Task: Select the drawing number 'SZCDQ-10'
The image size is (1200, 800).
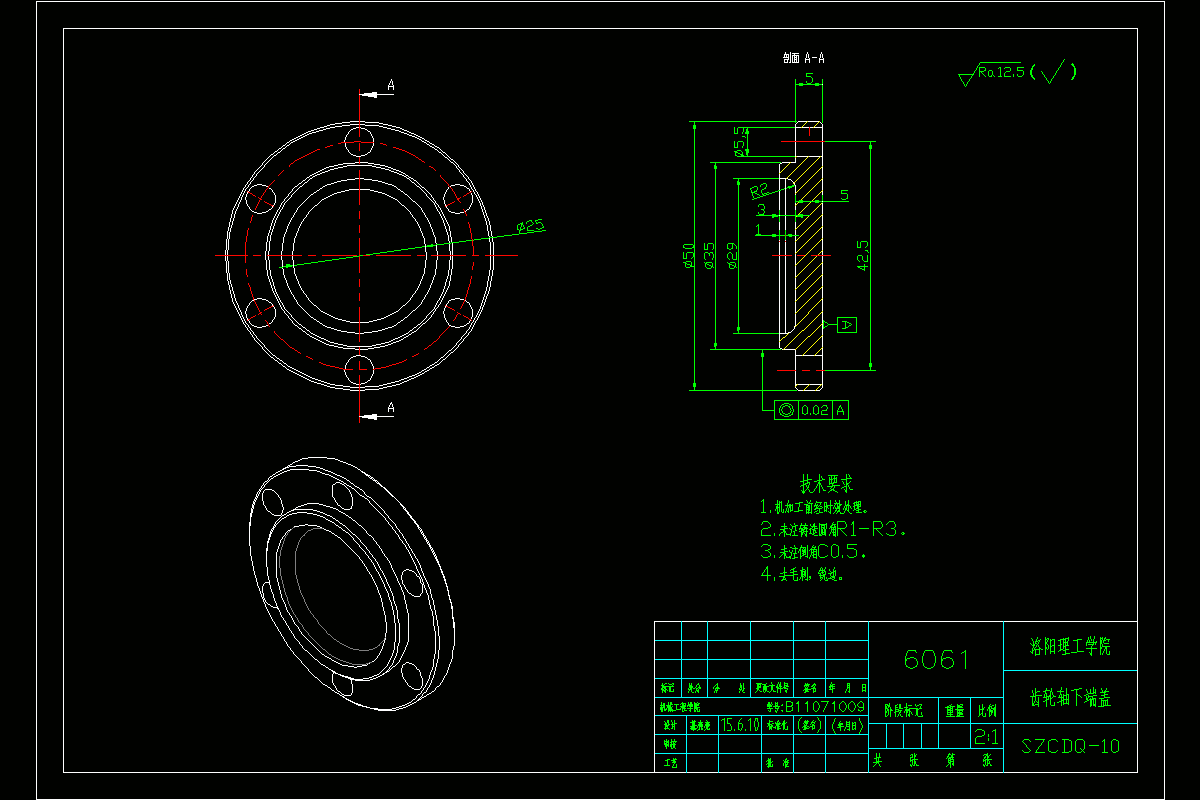Action: [1071, 746]
